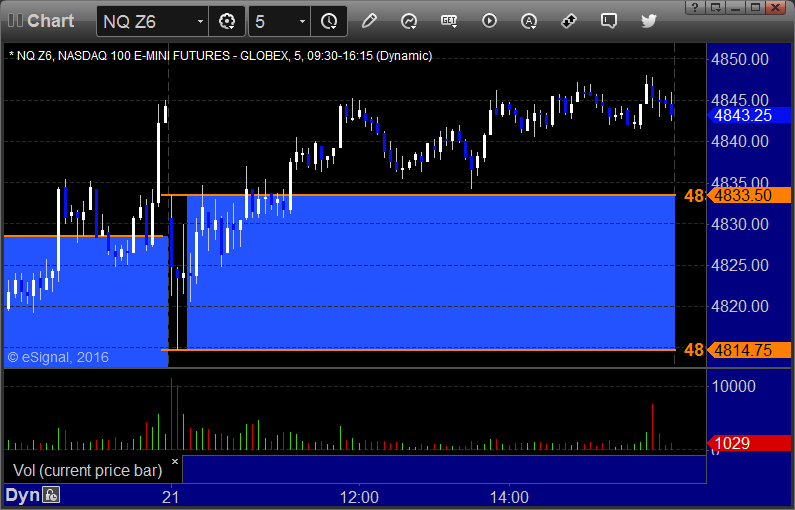Click the bar replay play icon

click(x=489, y=21)
